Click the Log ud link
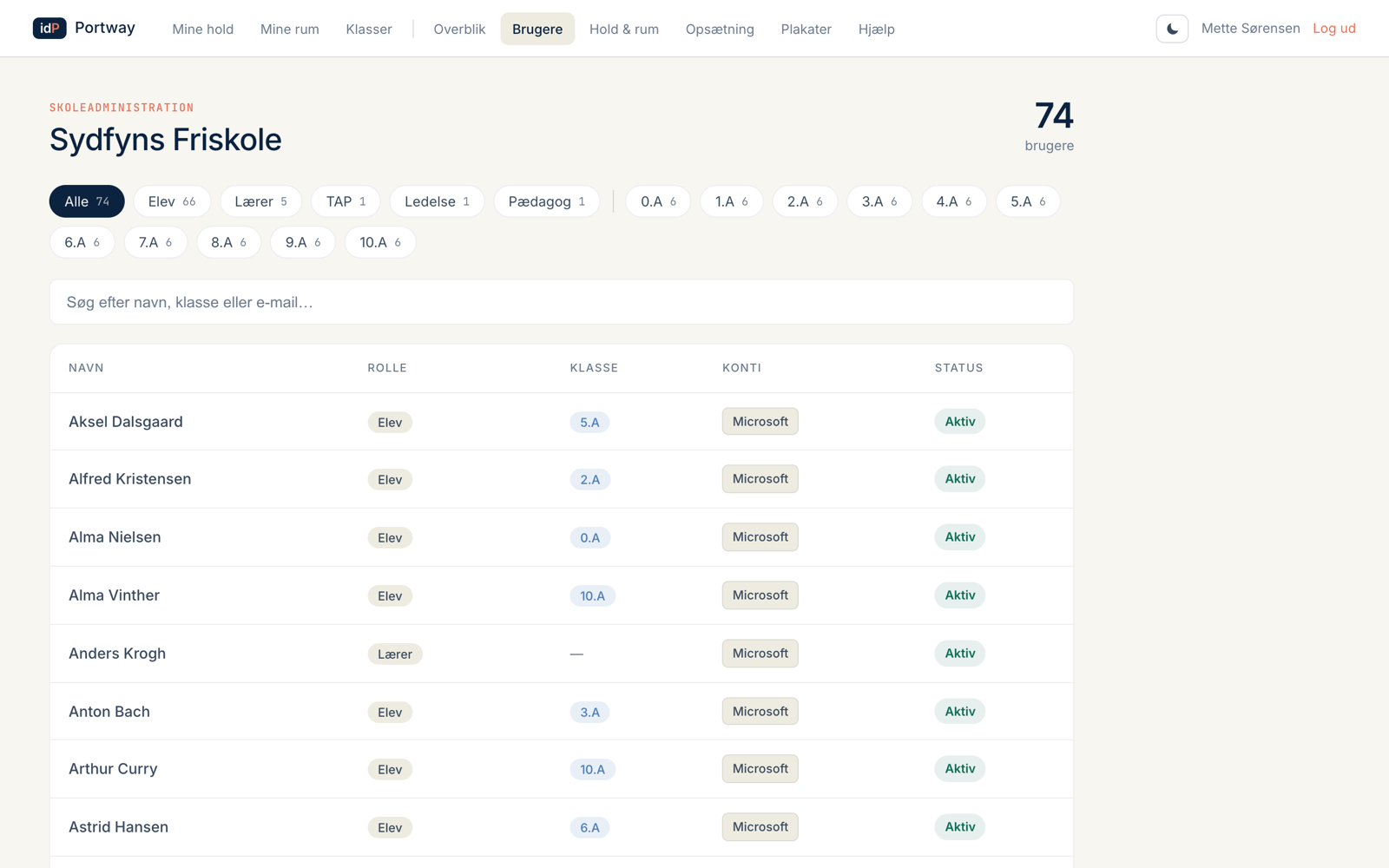 click(1333, 28)
